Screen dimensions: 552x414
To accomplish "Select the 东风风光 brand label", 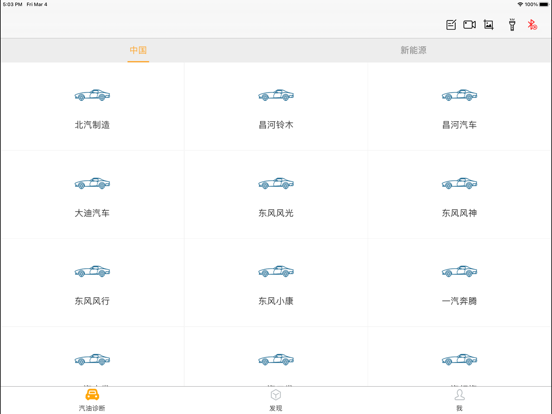I will pos(276,213).
